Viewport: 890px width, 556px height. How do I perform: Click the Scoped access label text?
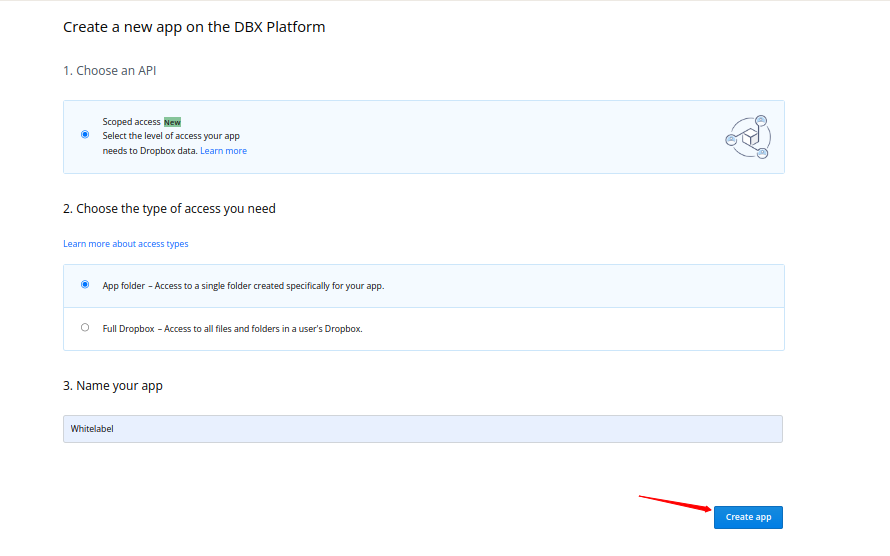coord(131,122)
